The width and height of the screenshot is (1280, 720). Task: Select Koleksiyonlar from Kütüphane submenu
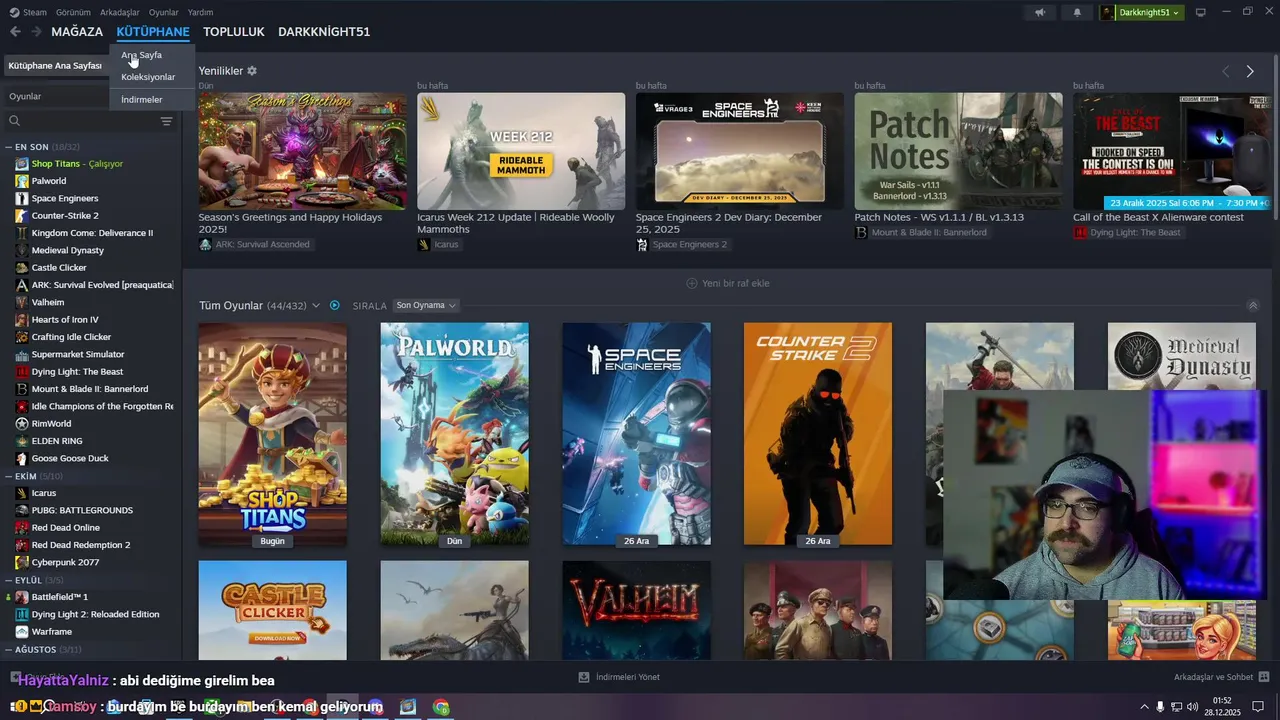coord(148,77)
